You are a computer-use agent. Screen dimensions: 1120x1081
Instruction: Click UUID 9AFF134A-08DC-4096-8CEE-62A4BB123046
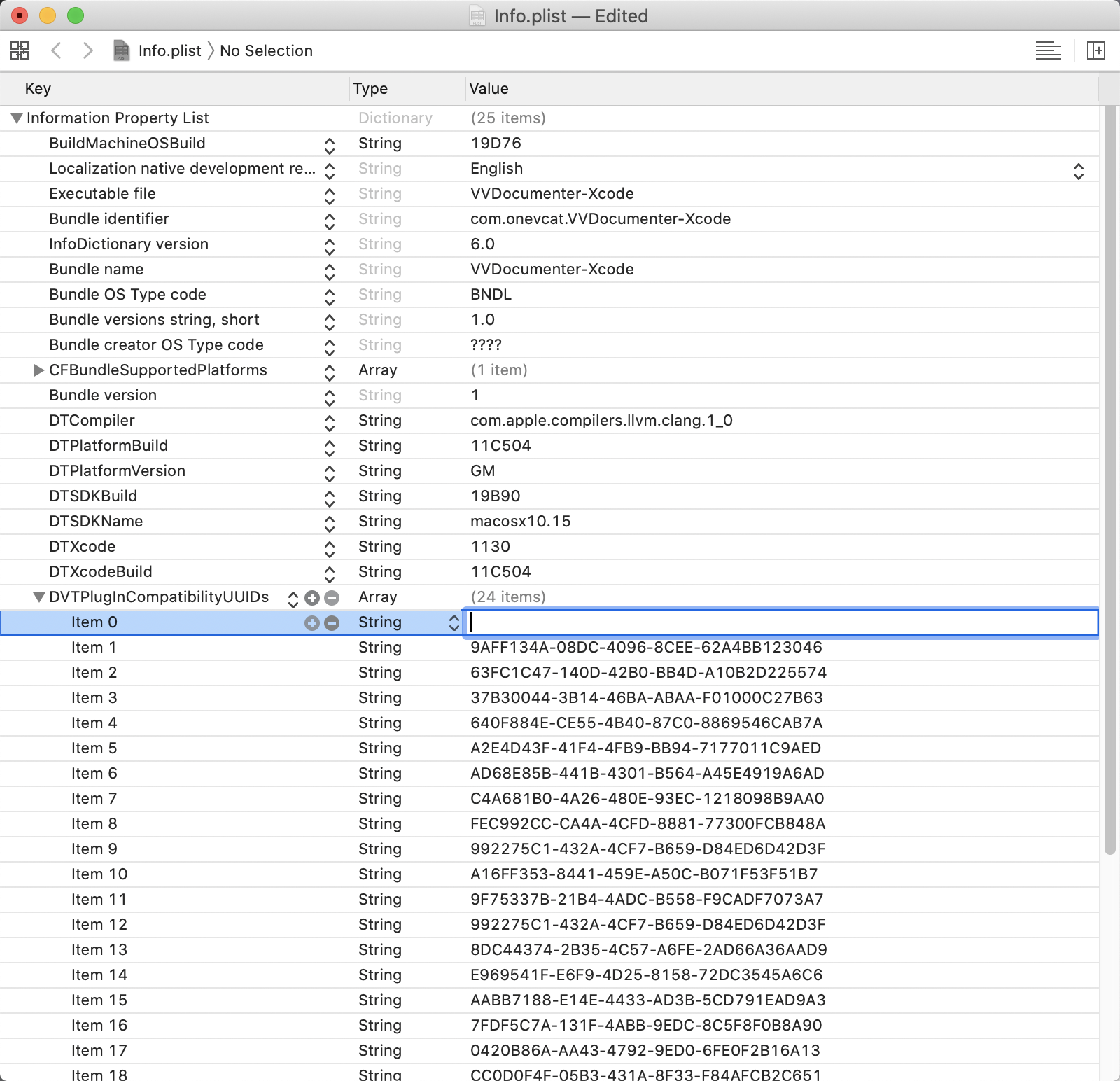(646, 648)
